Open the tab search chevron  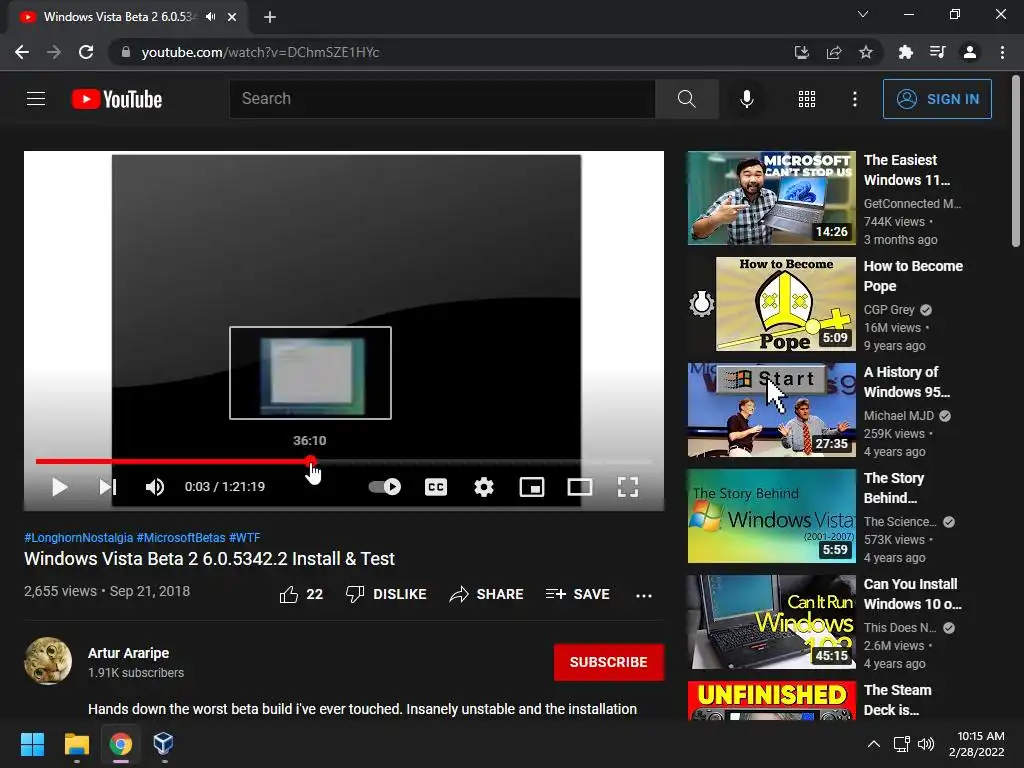(863, 14)
